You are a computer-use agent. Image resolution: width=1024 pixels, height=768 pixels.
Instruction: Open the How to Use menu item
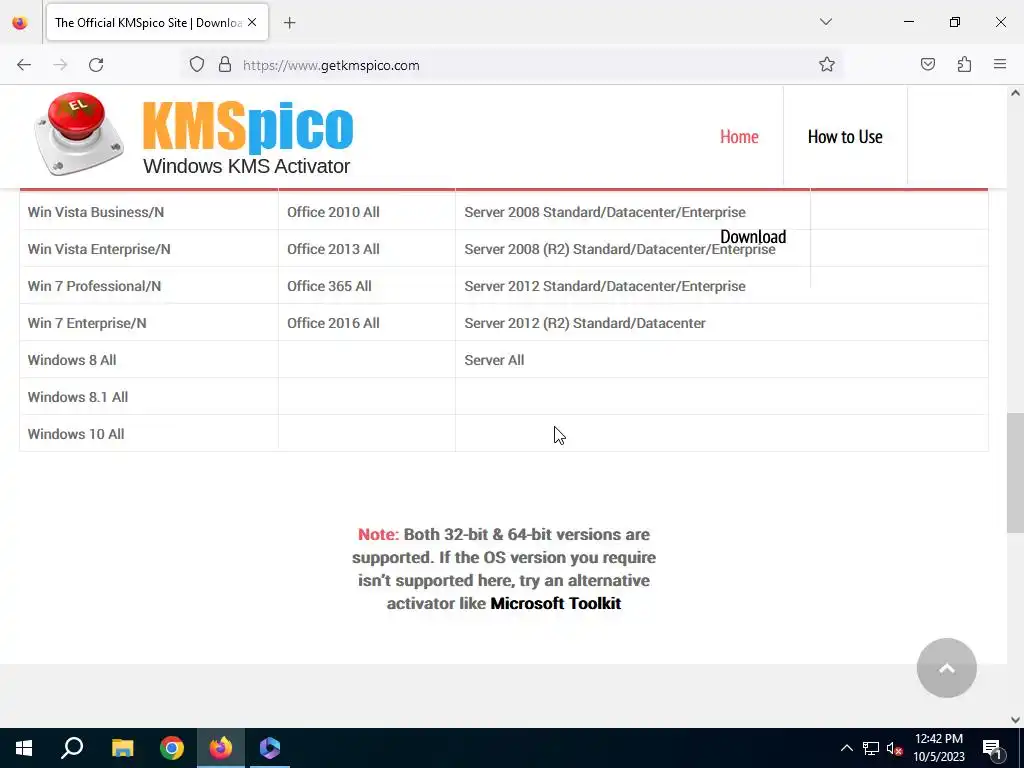pyautogui.click(x=845, y=136)
